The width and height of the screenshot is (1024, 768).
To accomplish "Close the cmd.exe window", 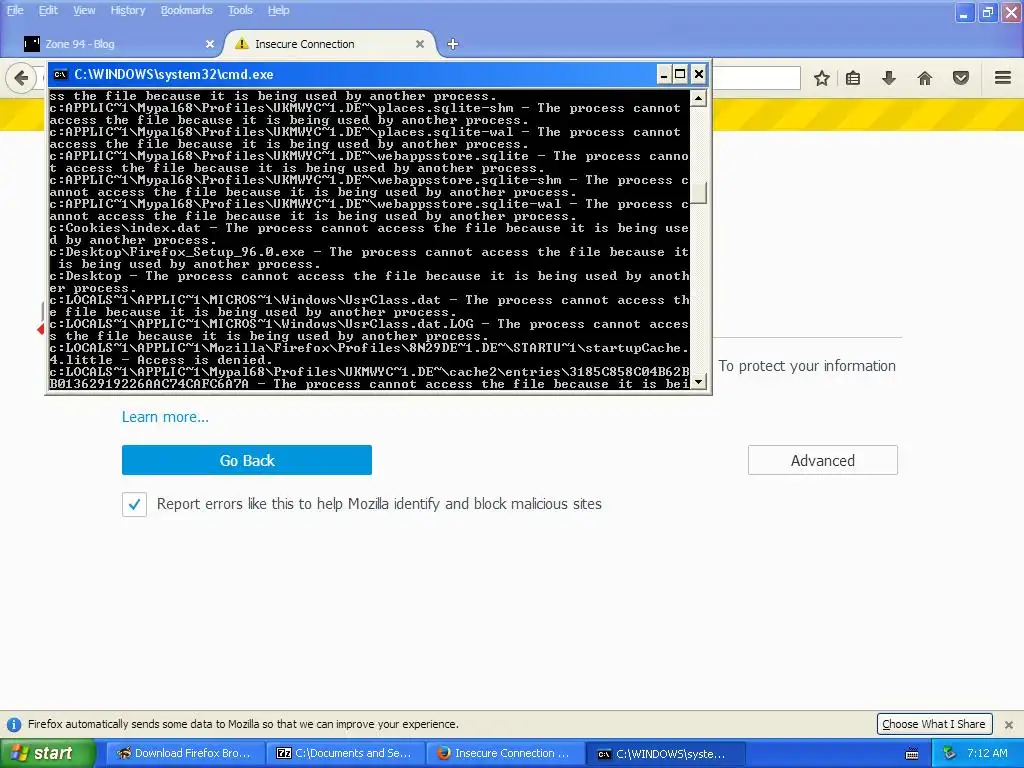I will coord(699,74).
